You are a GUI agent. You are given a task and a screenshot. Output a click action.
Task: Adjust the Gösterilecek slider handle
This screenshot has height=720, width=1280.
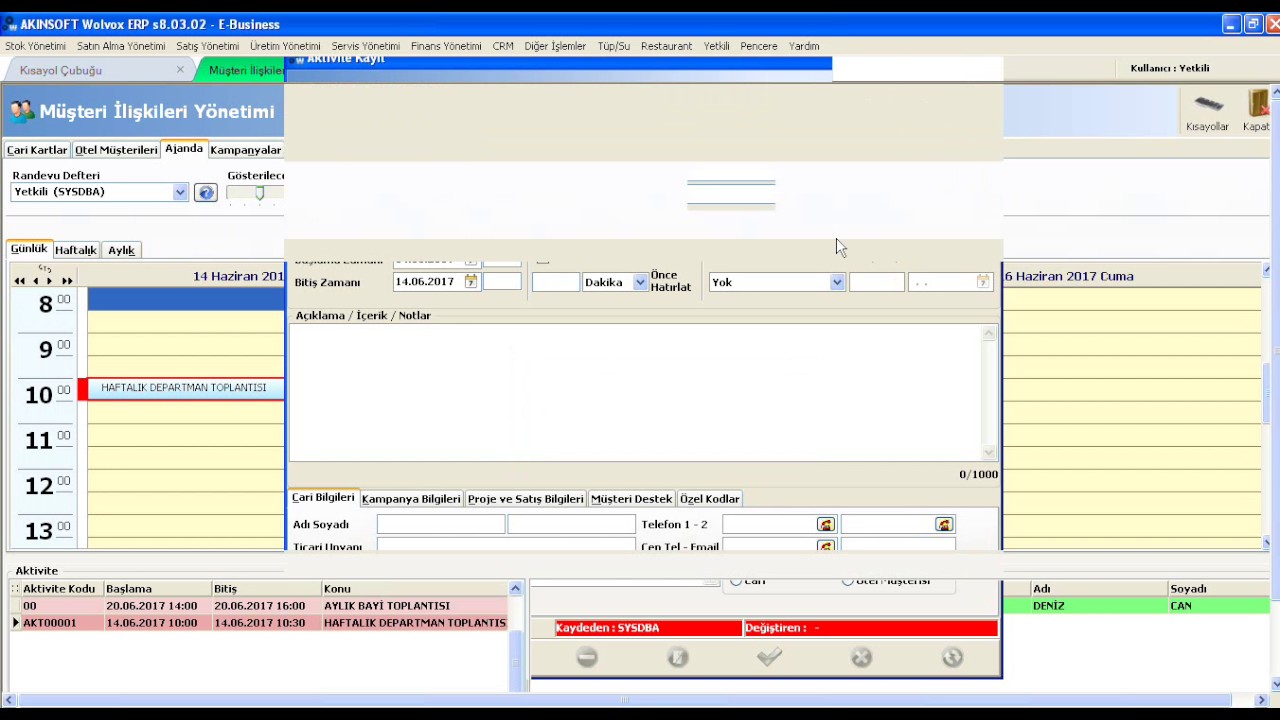tap(259, 193)
